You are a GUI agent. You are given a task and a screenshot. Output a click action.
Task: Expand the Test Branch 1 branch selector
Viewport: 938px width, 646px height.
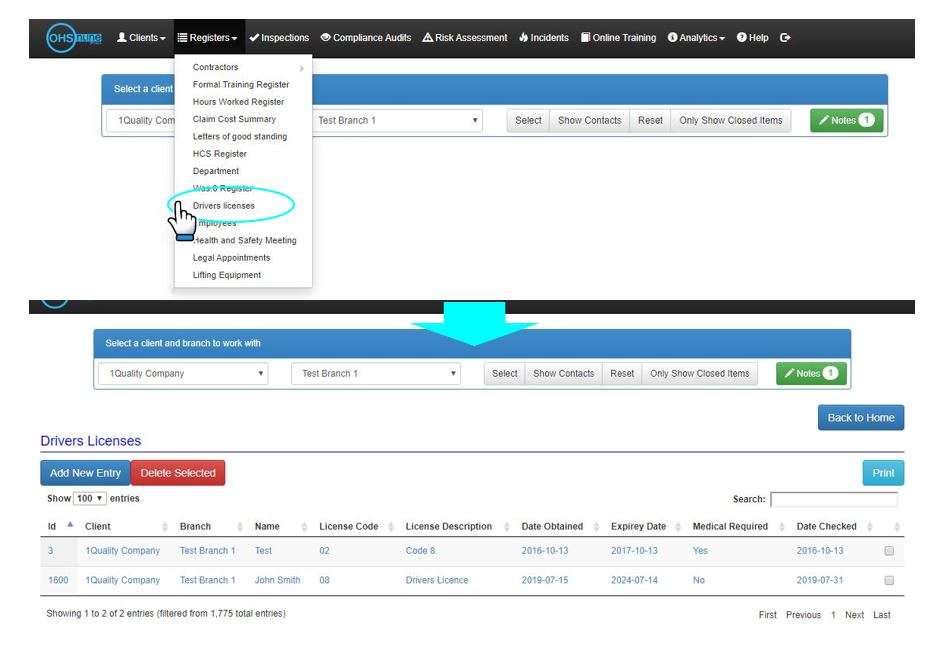tap(375, 372)
